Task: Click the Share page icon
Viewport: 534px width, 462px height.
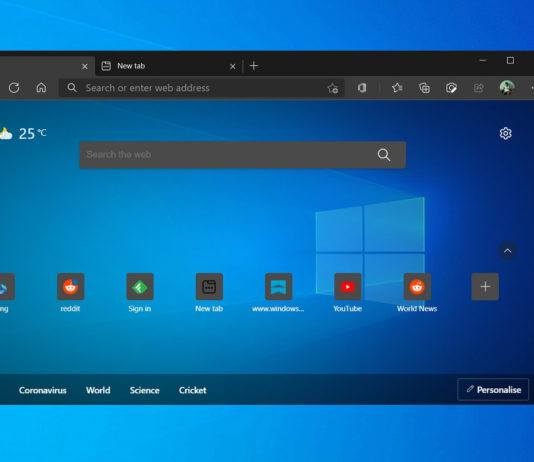Action: (478, 88)
